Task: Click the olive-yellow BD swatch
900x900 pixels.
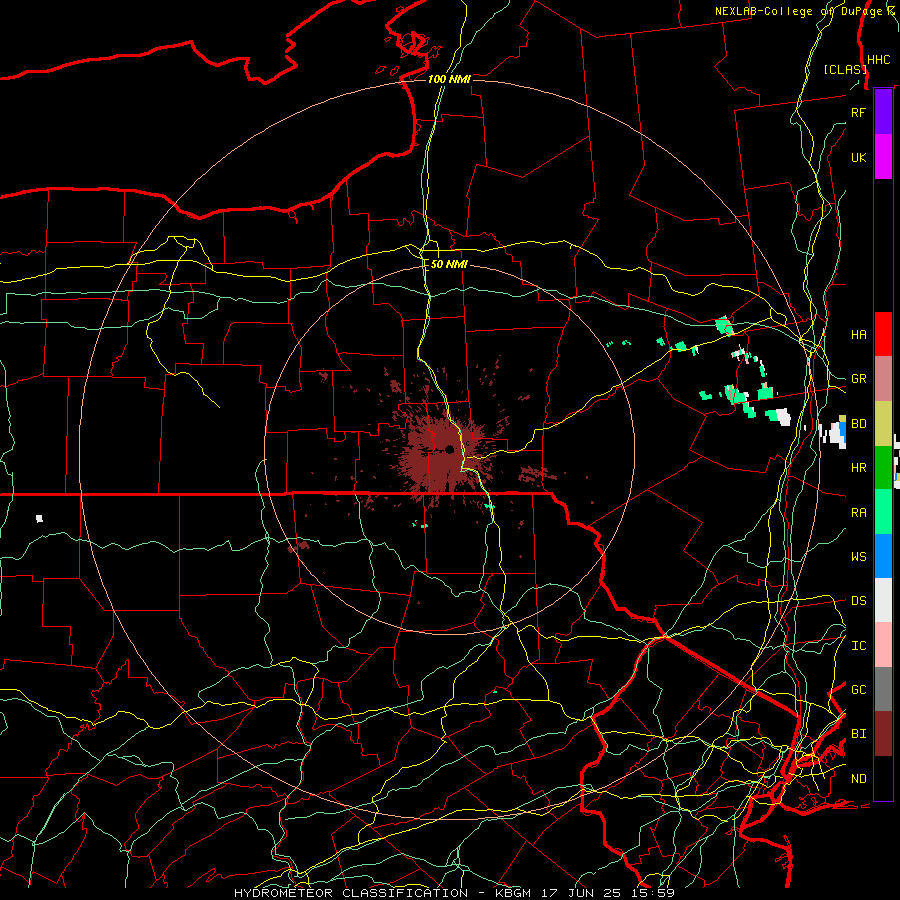Action: pyautogui.click(x=883, y=424)
